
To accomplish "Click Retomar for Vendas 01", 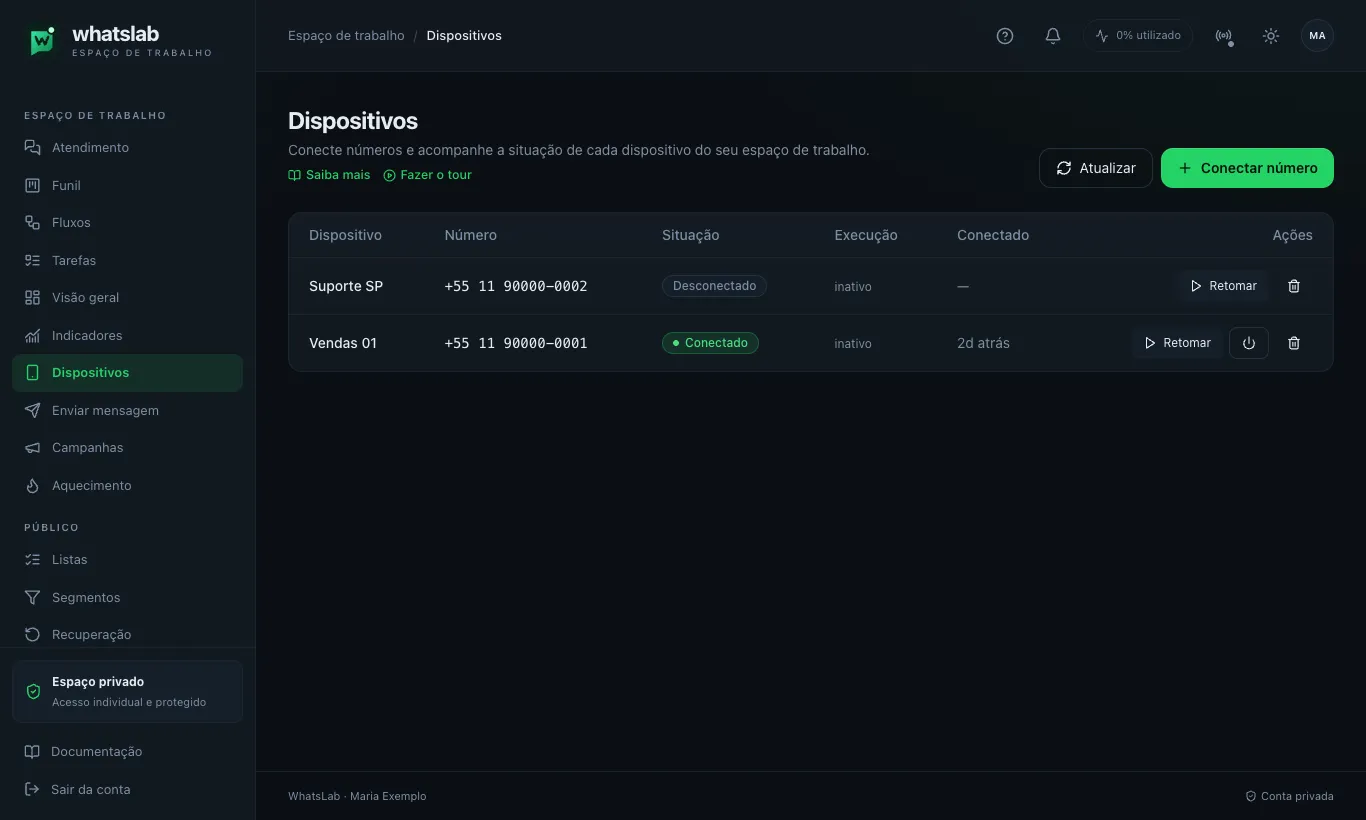I will [1177, 343].
